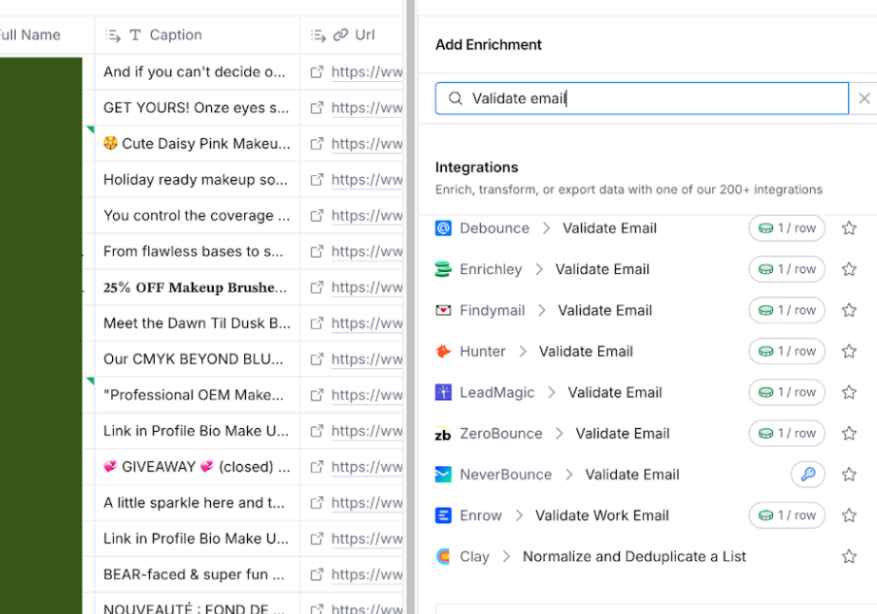Favorite the Debounce Validate Email integration
The width and height of the screenshot is (877, 614).
849,228
